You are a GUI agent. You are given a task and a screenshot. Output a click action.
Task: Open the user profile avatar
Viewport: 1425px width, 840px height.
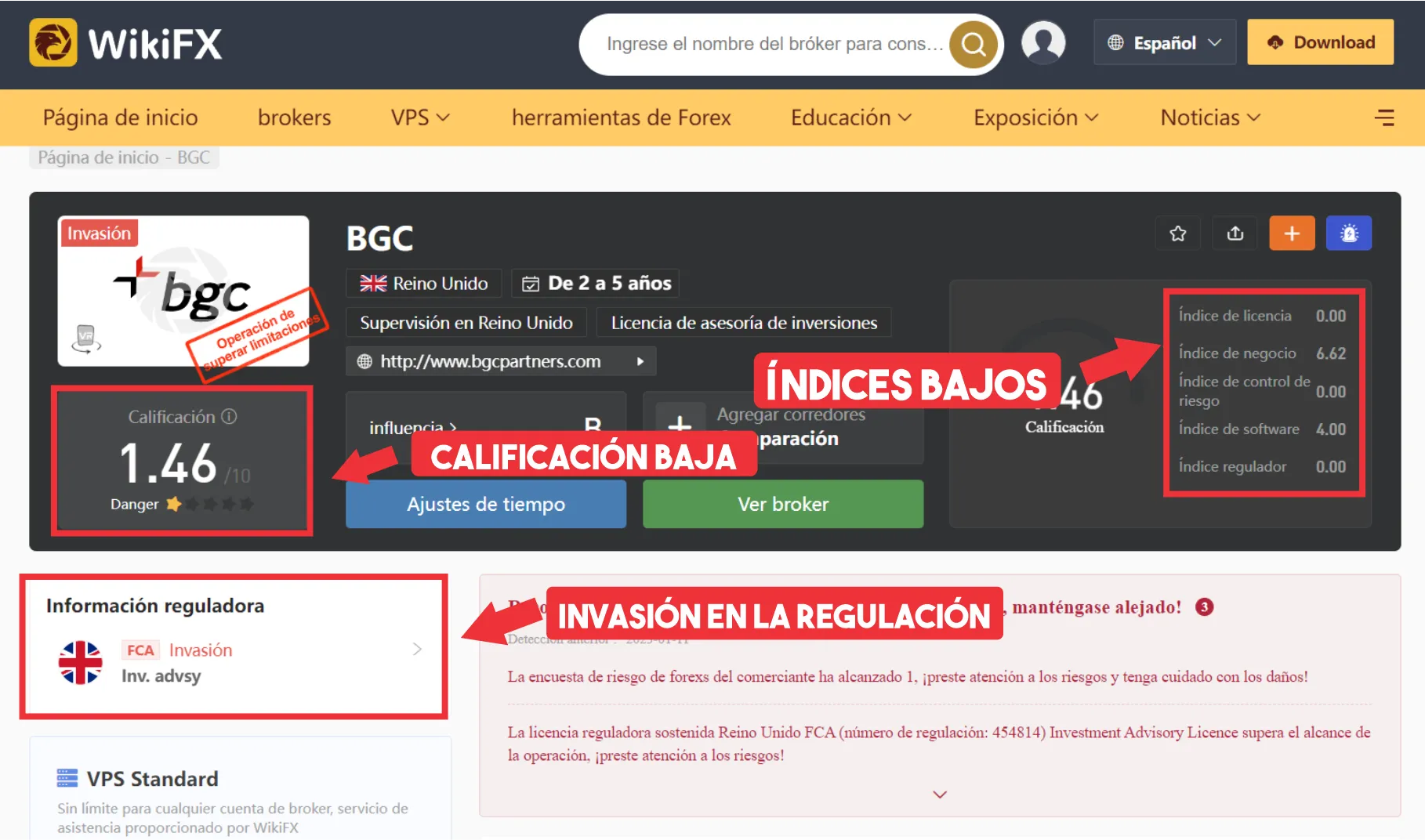pyautogui.click(x=1043, y=42)
